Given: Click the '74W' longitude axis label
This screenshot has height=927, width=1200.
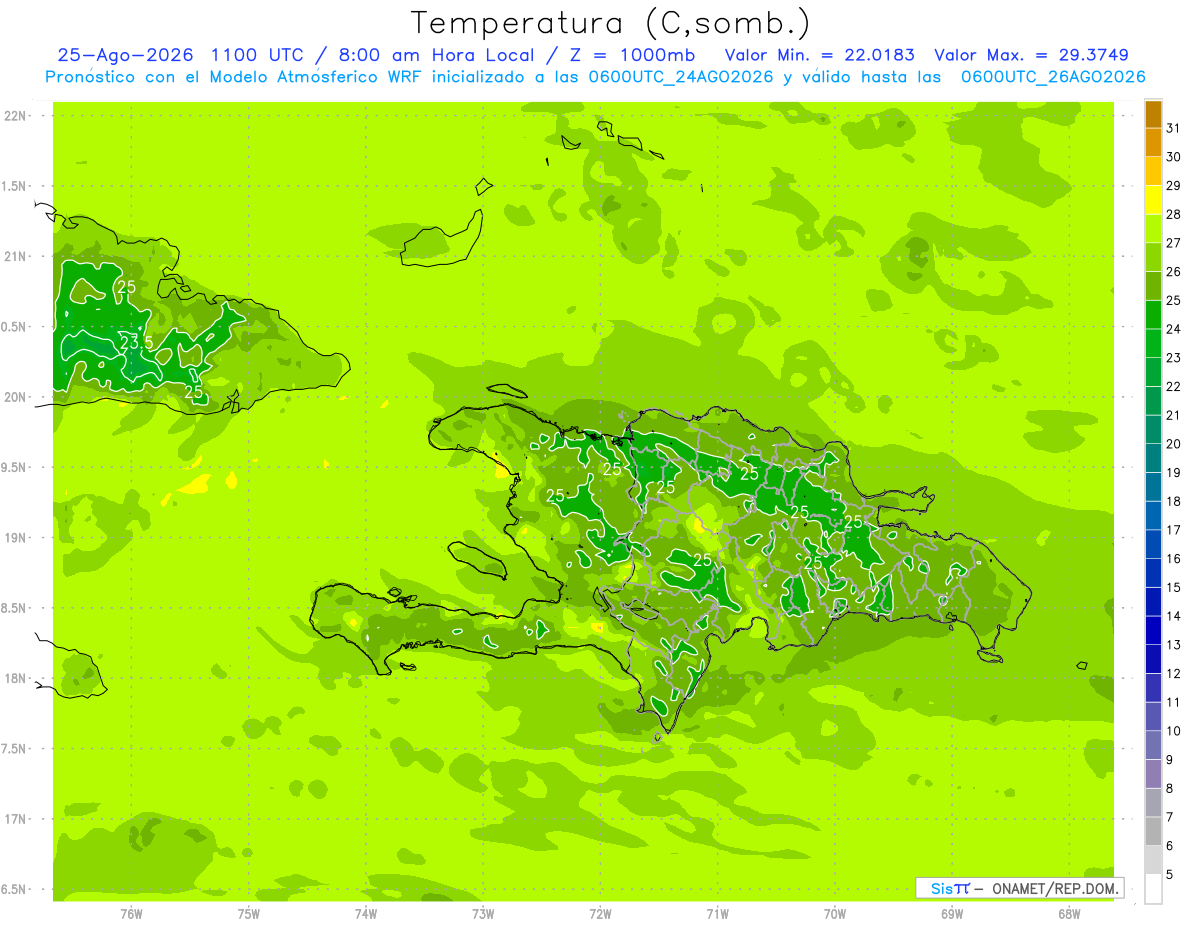Looking at the screenshot, I should click(x=366, y=913).
